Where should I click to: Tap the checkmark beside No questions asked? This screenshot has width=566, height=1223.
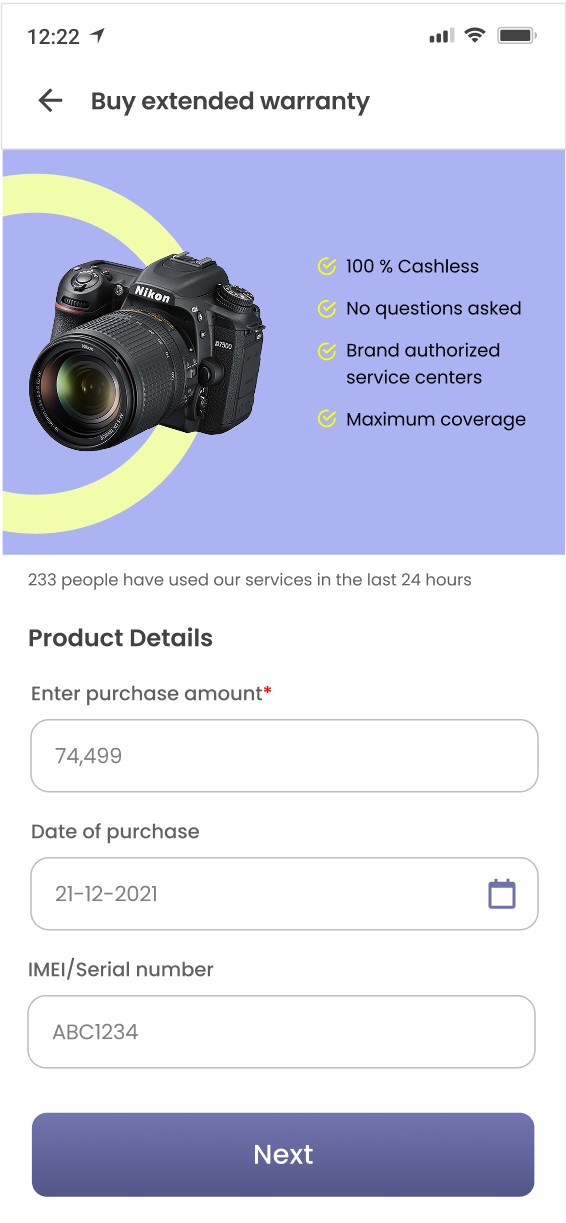tap(327, 308)
